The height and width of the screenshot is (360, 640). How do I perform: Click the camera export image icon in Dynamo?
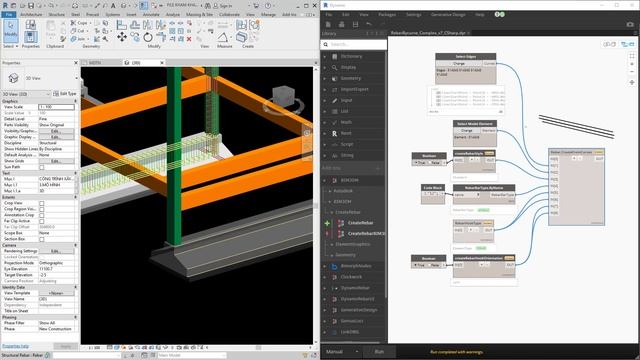(630, 24)
